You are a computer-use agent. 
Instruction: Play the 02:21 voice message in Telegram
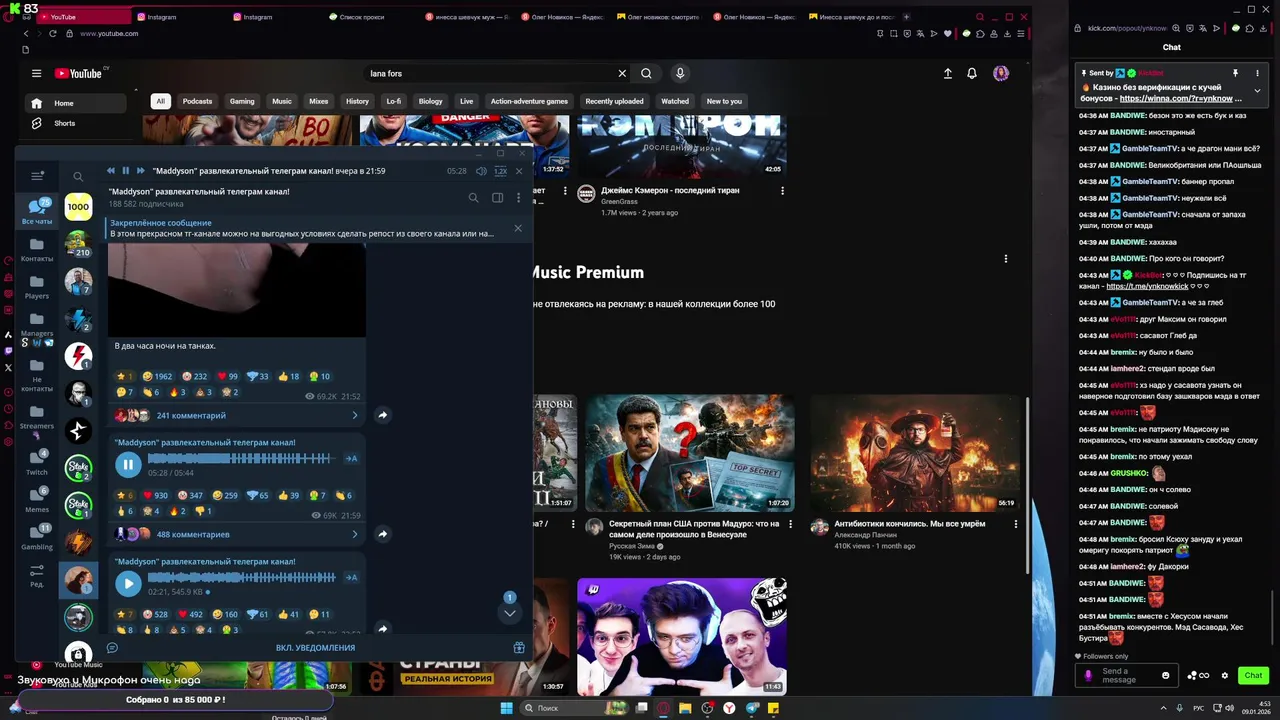pyautogui.click(x=128, y=583)
